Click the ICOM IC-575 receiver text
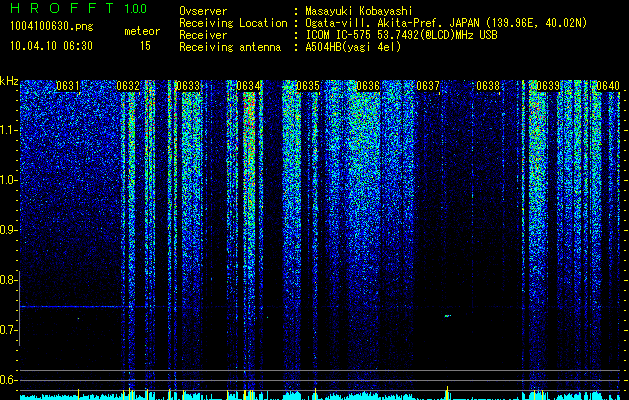Screen dimensions: 629x400 tap(401, 35)
